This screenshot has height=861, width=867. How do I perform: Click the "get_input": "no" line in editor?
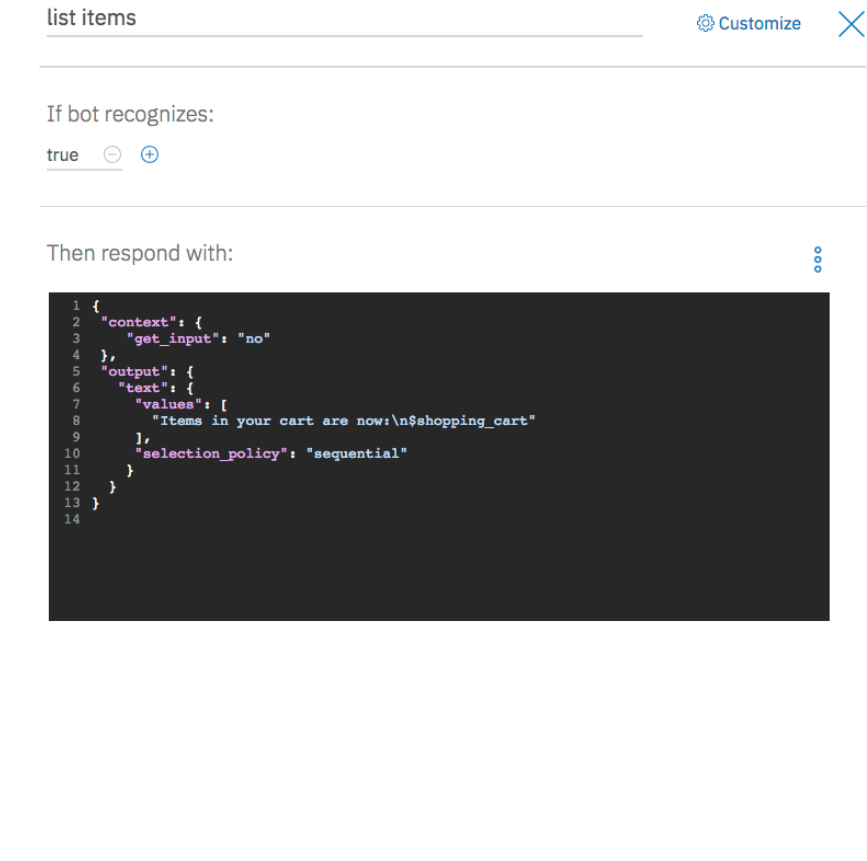198,338
